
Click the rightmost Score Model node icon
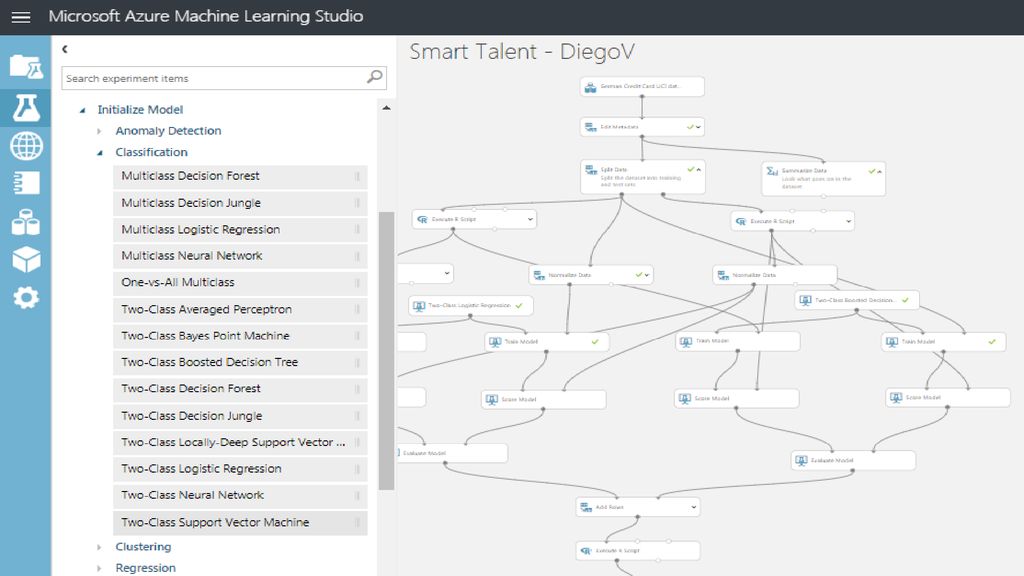(896, 398)
